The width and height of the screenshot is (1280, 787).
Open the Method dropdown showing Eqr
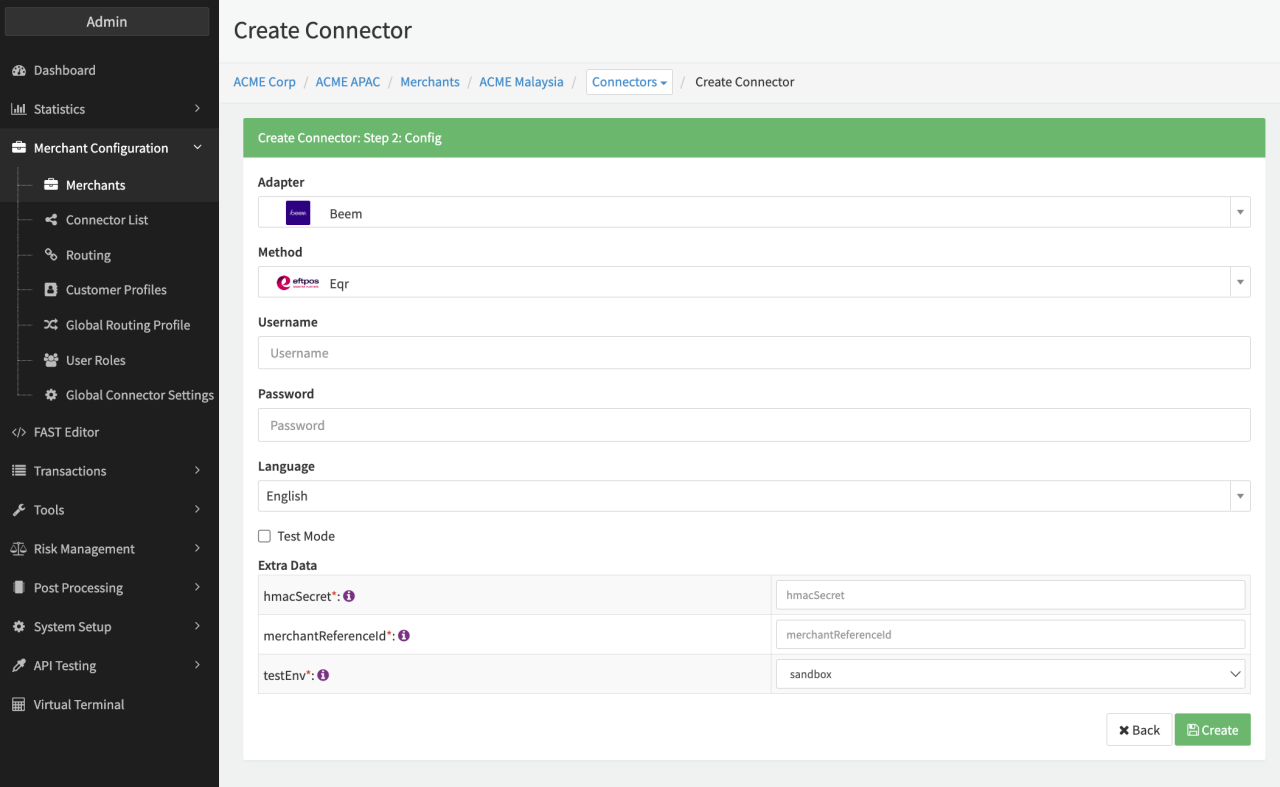[x=753, y=283]
